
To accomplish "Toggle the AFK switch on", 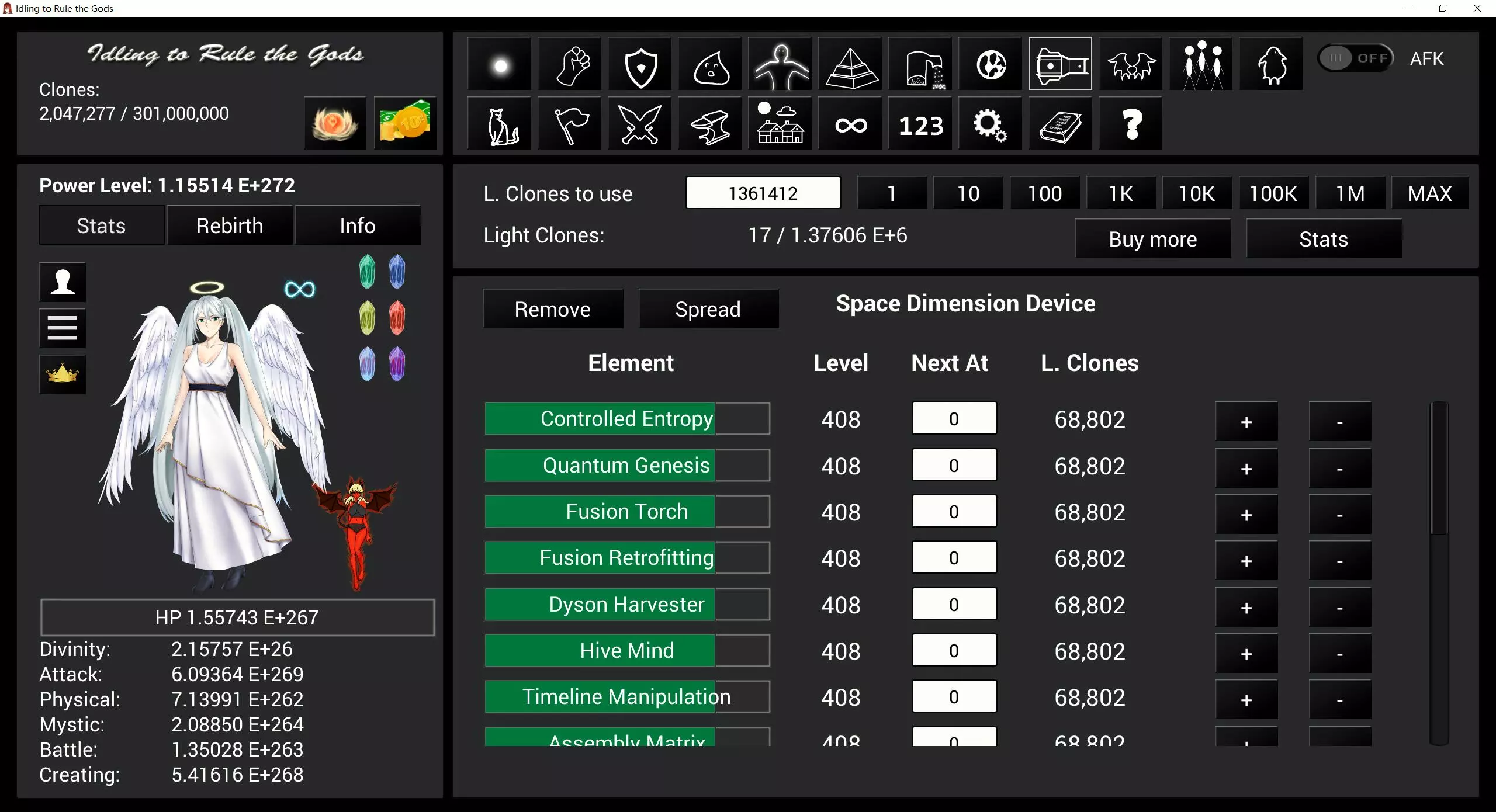I will [1356, 58].
